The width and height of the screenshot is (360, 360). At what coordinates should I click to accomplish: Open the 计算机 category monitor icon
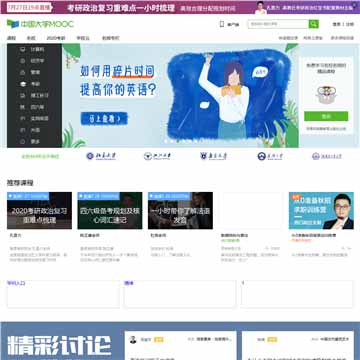pos(23,49)
